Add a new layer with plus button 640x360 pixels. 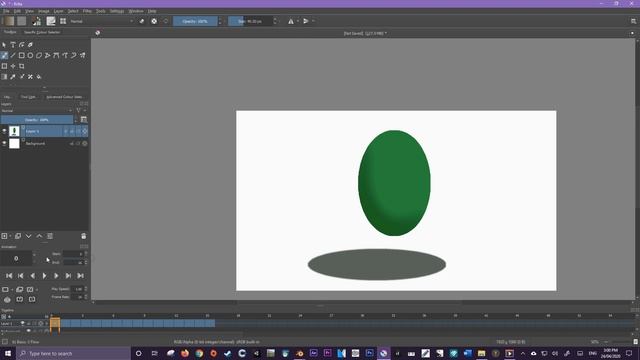click(4, 236)
